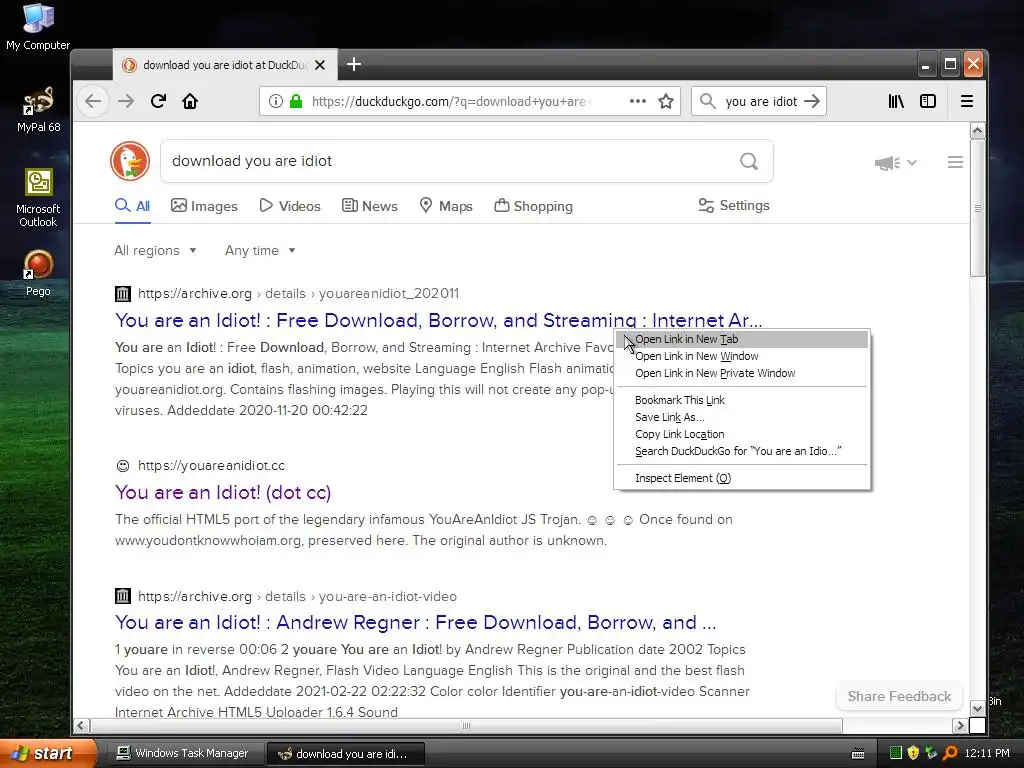Screen dimensions: 1024x768
Task: Bookmark this page with star icon
Action: [665, 101]
